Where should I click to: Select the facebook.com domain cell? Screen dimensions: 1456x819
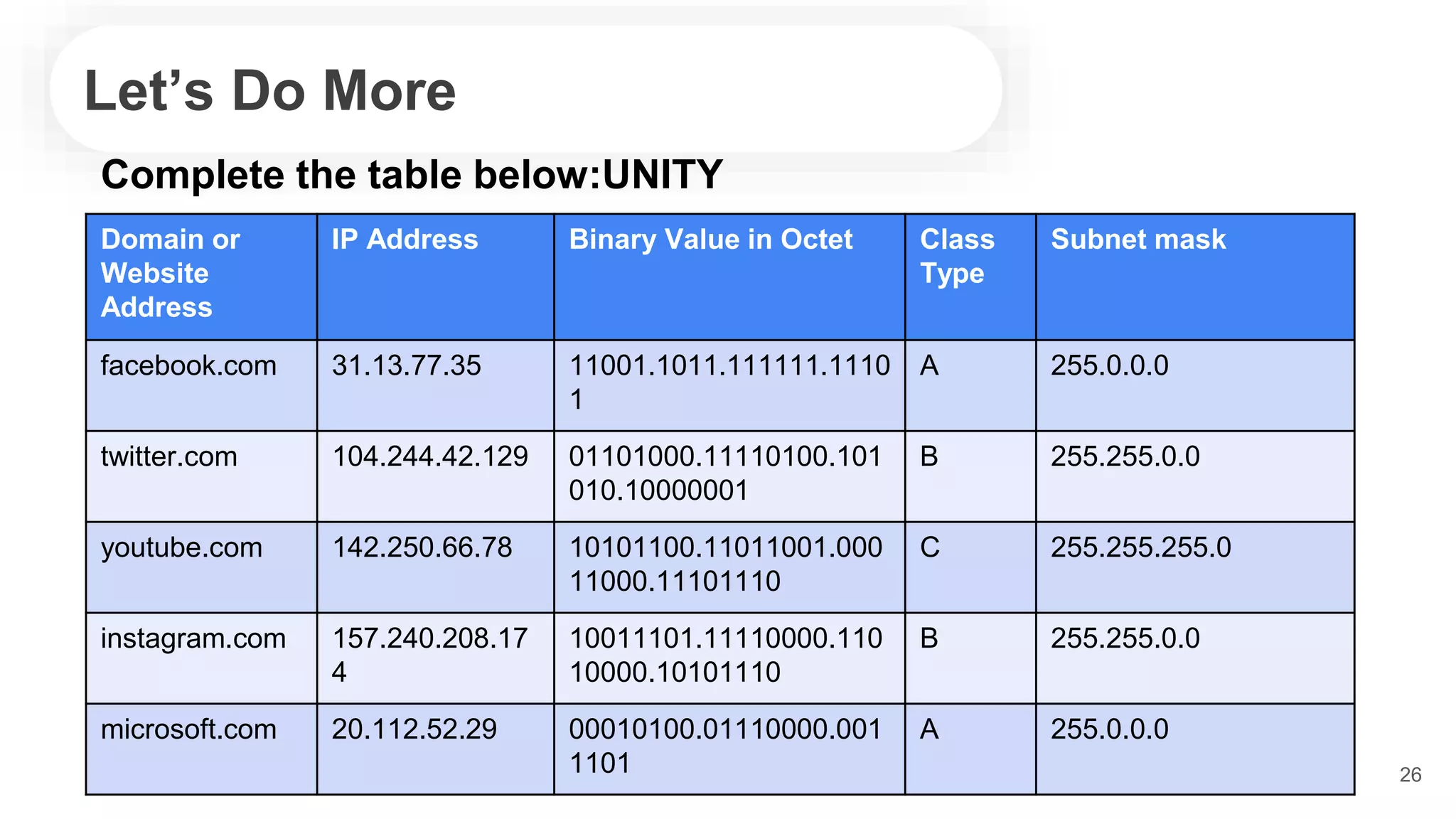188,366
